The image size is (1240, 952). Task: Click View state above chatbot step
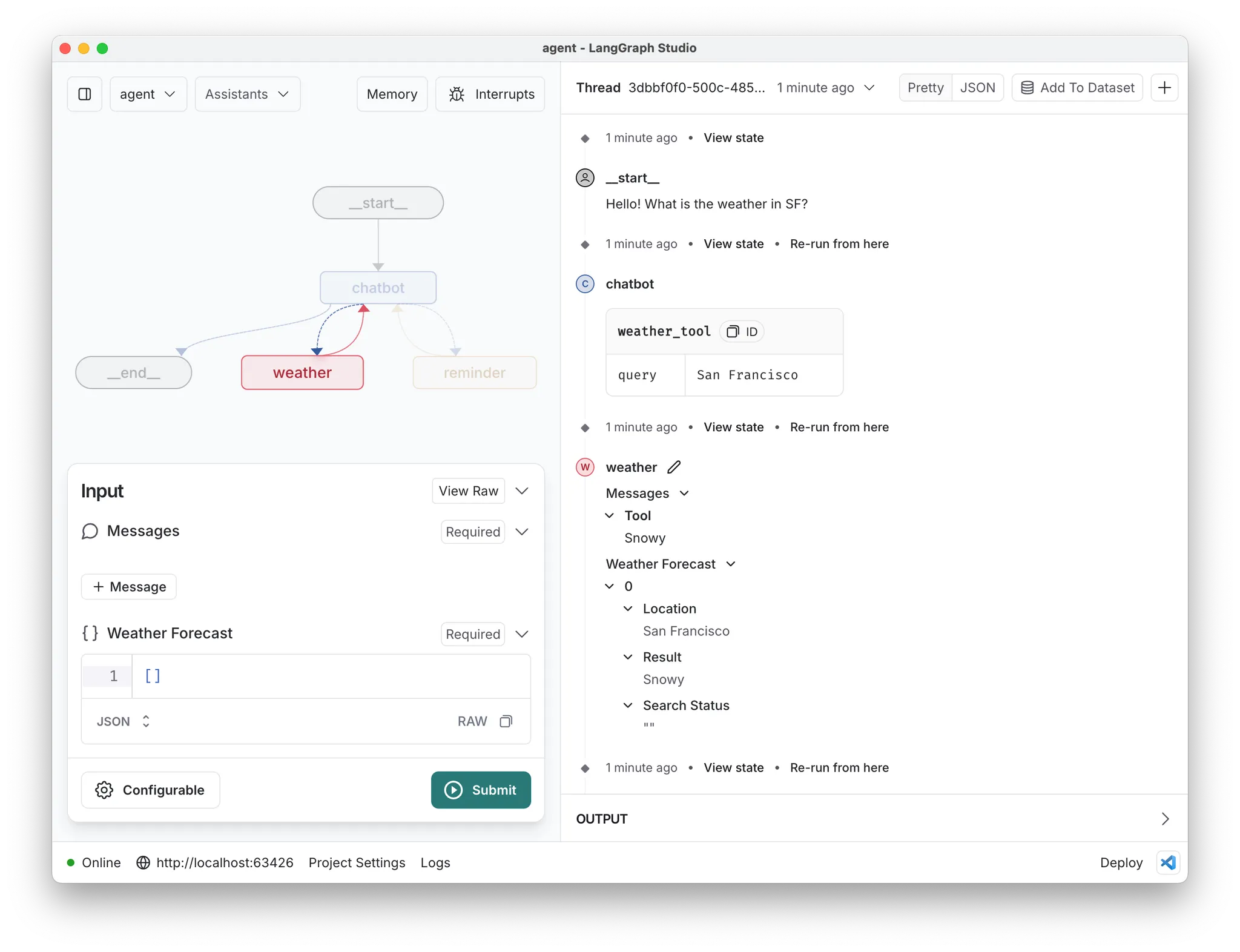pos(733,243)
